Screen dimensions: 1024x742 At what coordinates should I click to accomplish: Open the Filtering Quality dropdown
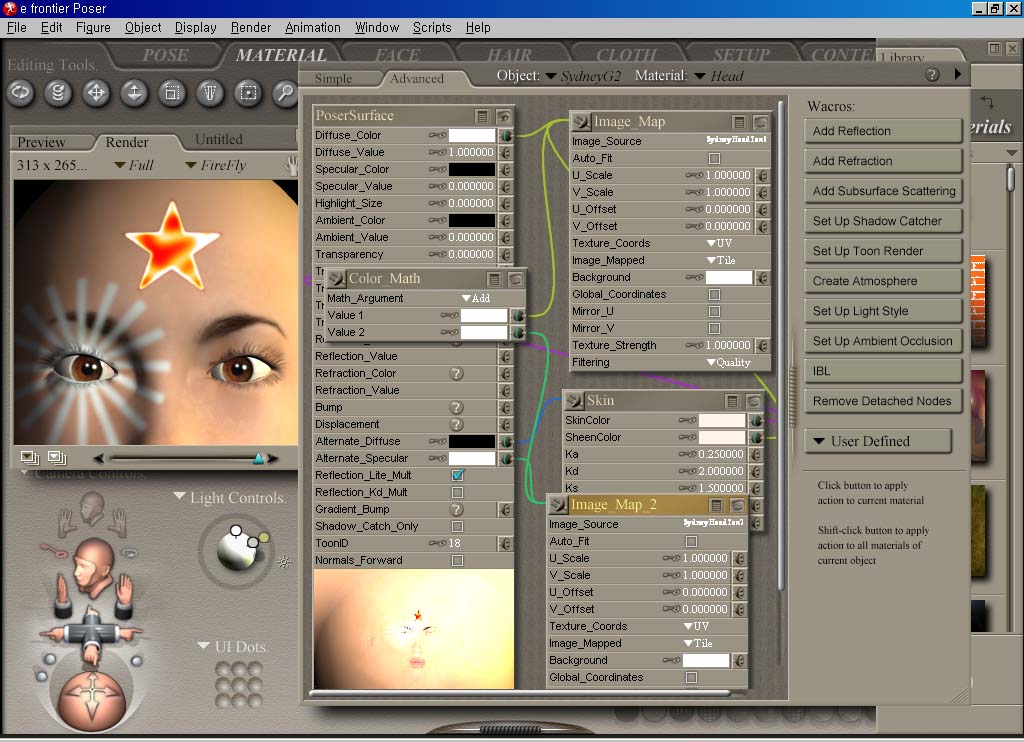[729, 363]
